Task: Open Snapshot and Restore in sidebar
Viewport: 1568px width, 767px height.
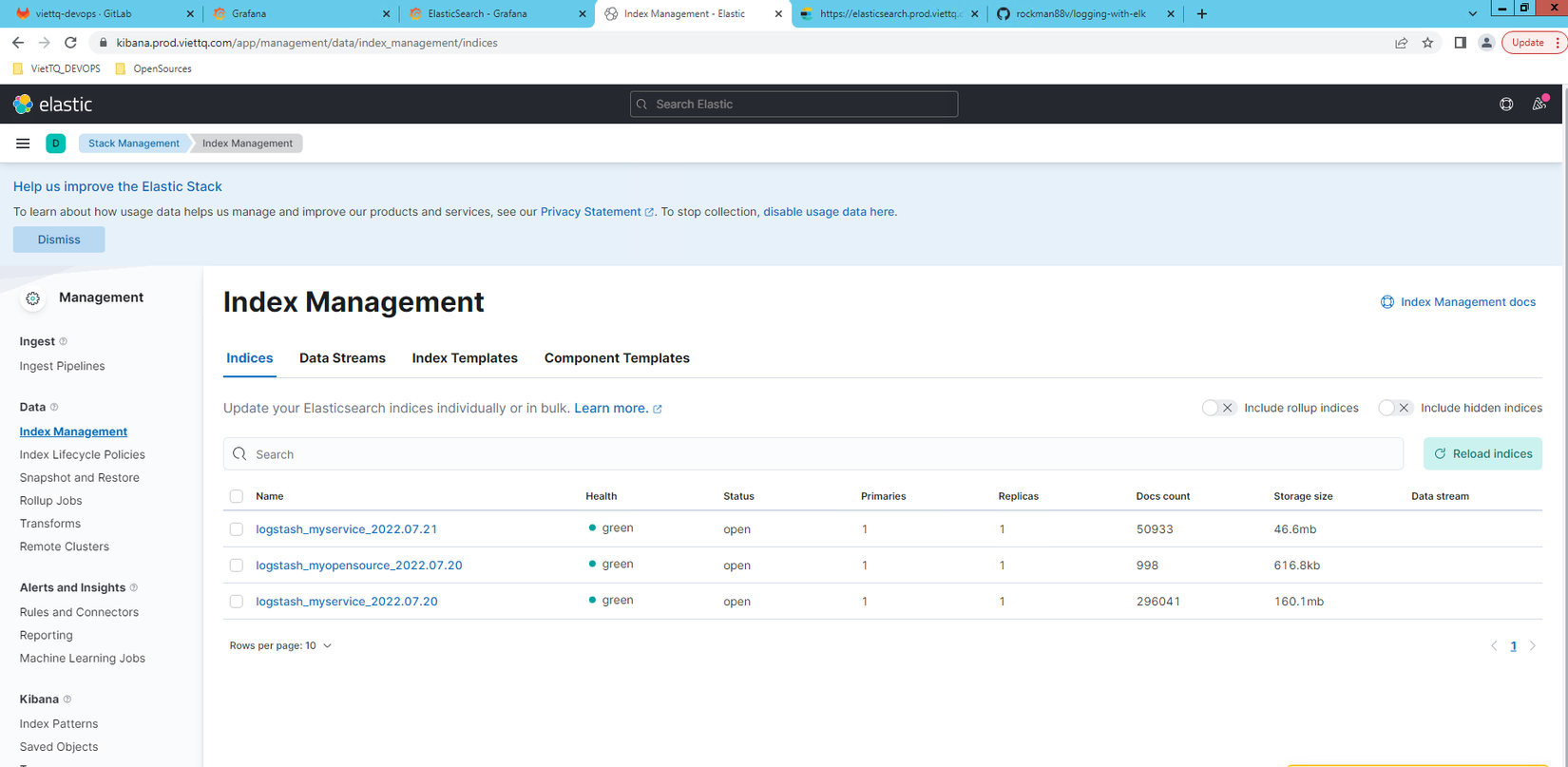Action: coord(80,477)
